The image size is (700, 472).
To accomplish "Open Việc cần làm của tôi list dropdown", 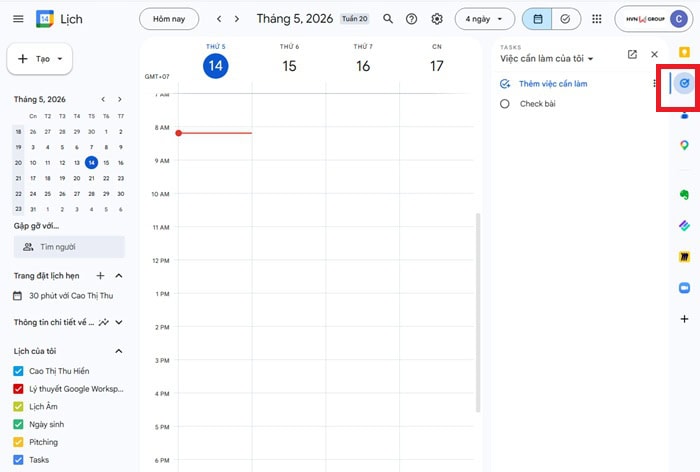I will pyautogui.click(x=546, y=58).
